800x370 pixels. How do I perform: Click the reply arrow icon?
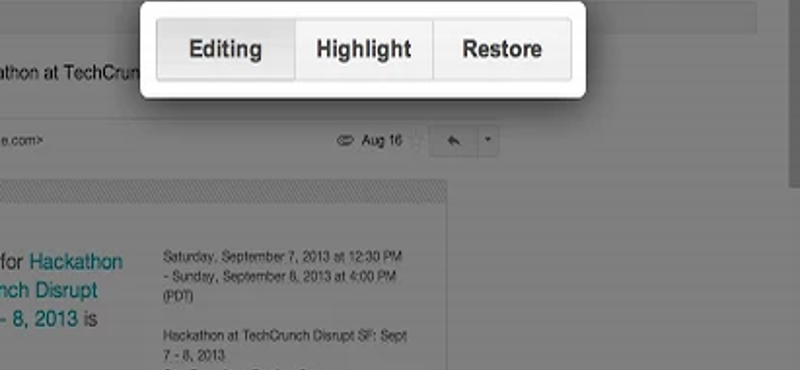(x=454, y=140)
